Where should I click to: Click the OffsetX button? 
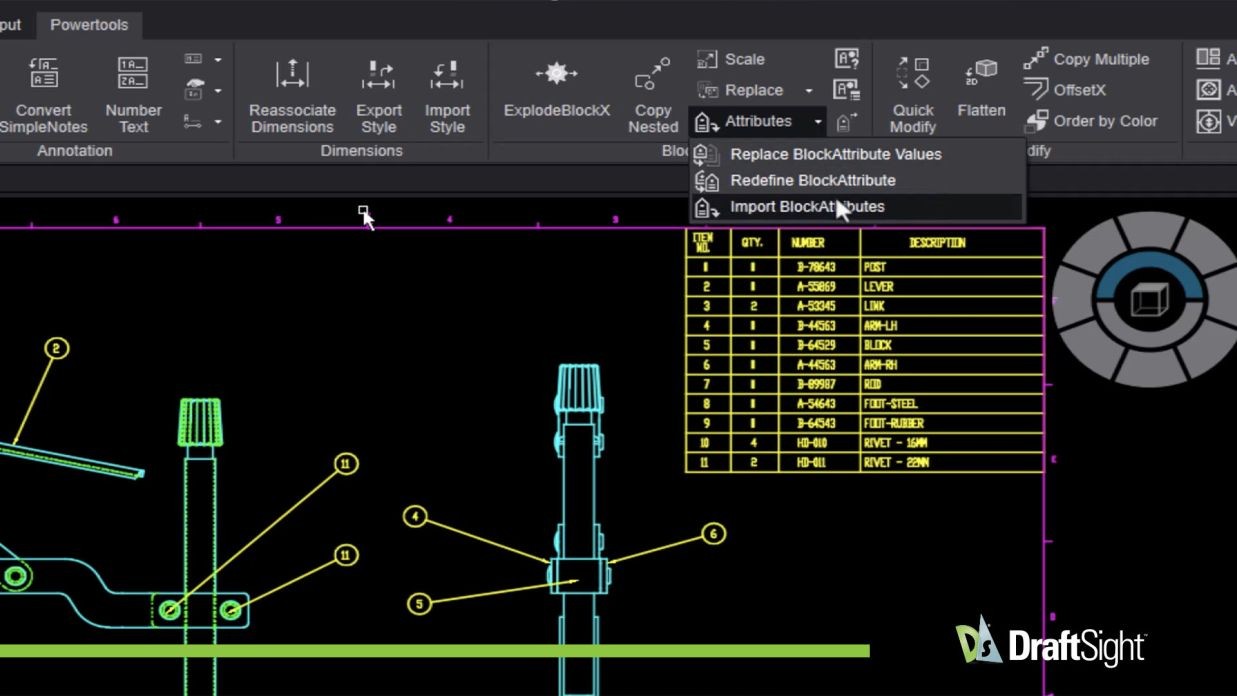pos(1065,90)
